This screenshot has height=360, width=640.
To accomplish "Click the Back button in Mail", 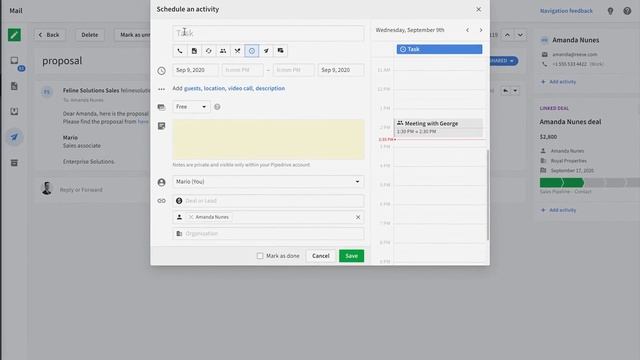I will (x=49, y=35).
